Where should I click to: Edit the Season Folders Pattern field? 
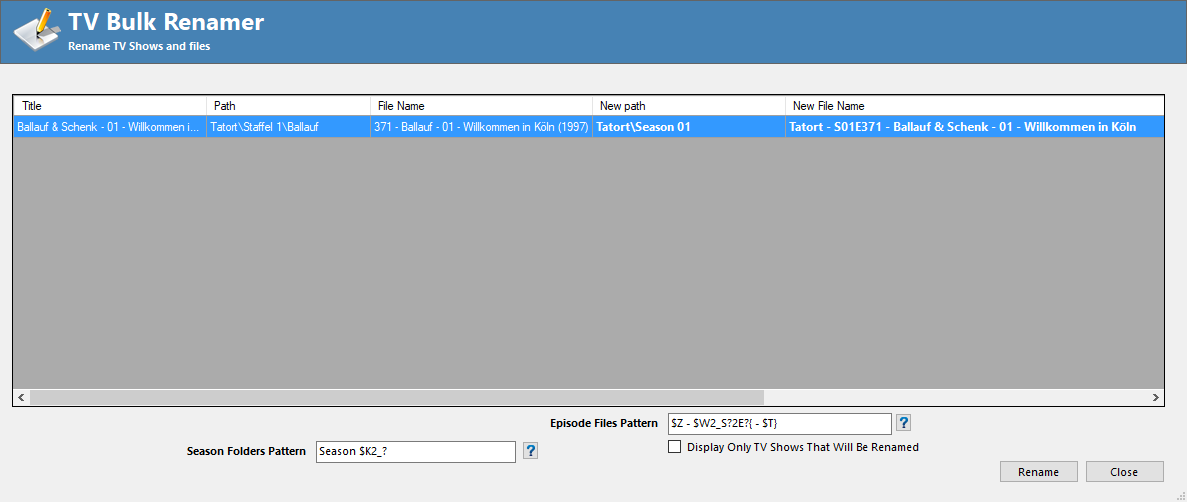click(x=416, y=451)
